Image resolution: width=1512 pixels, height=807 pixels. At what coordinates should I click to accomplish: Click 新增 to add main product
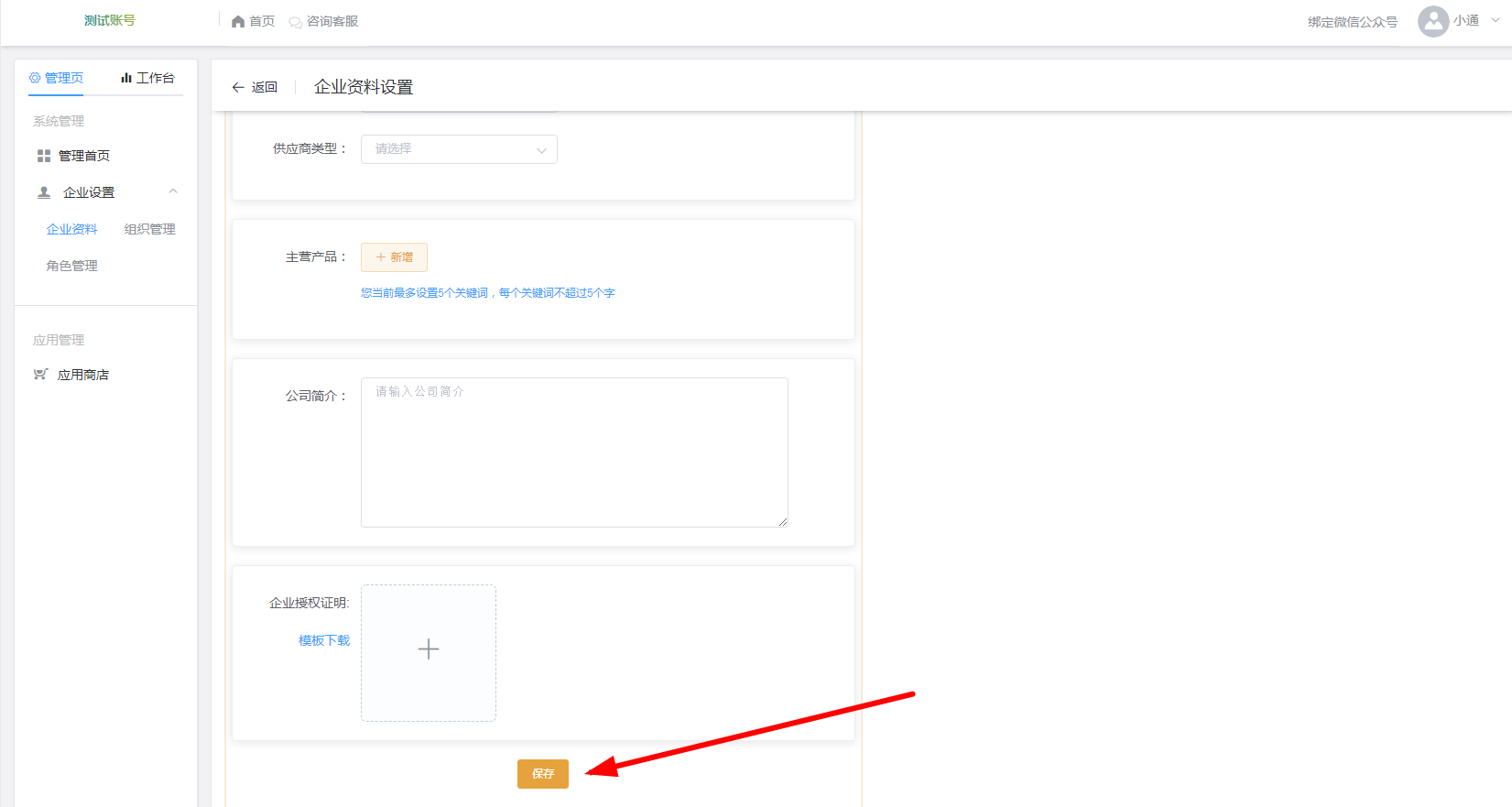[394, 257]
